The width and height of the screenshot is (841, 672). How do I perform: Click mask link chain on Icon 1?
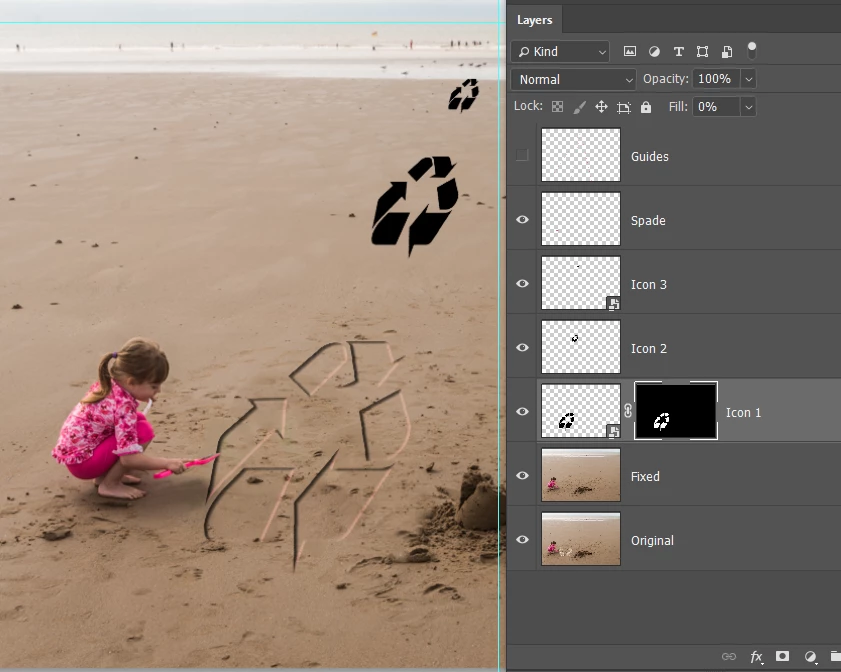tap(628, 411)
